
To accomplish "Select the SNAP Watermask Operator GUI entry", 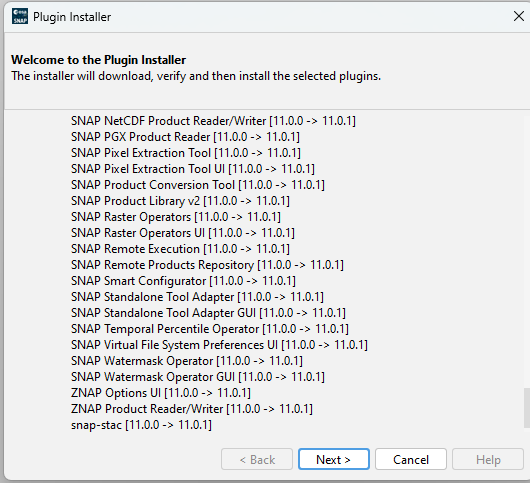I will pos(198,377).
